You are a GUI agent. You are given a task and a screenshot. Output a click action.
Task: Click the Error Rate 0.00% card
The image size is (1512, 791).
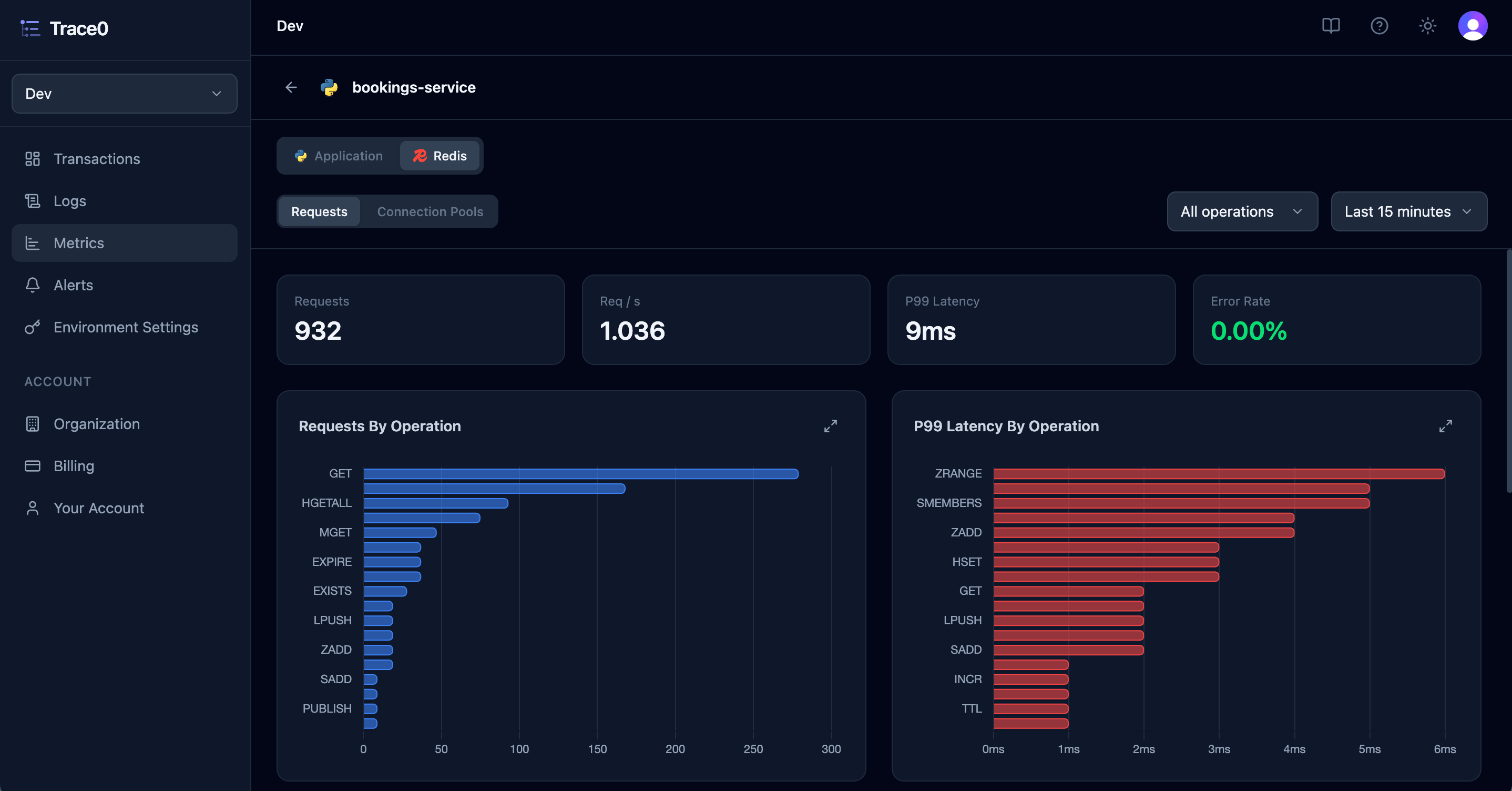[x=1336, y=320]
